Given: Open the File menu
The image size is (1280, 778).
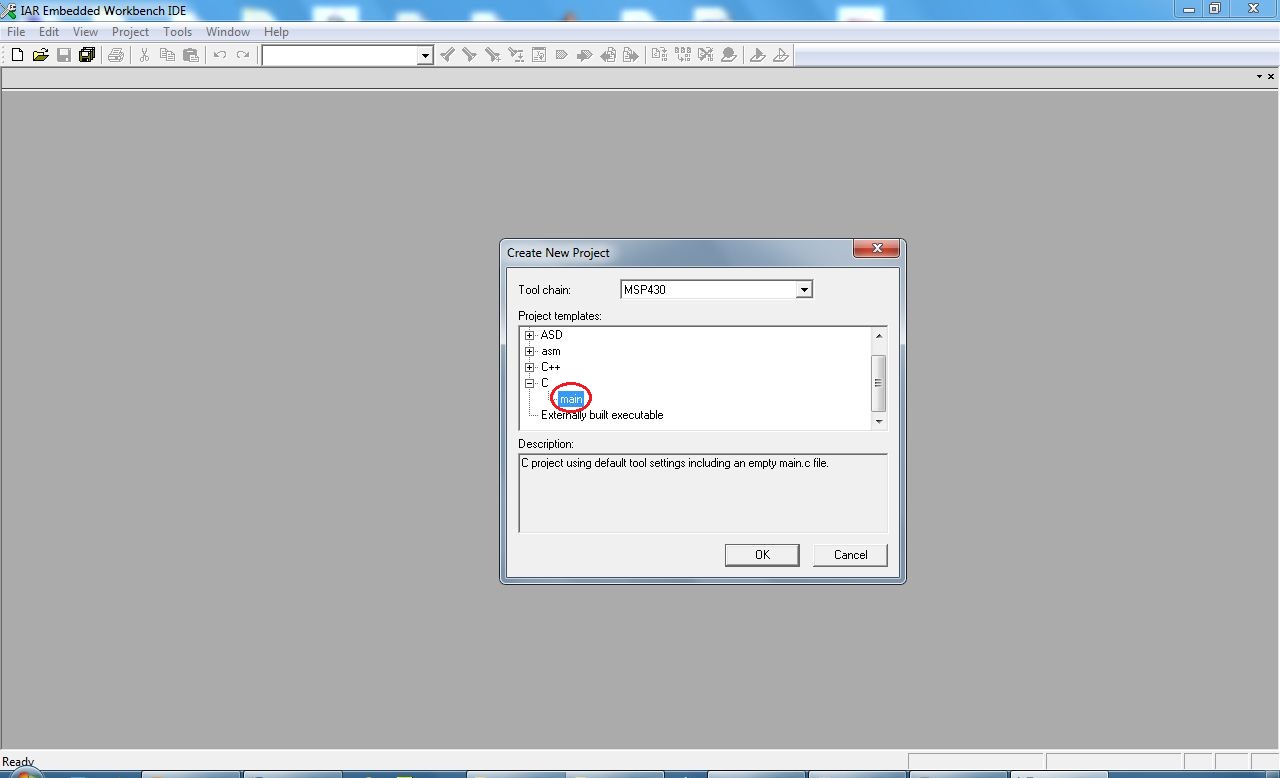Looking at the screenshot, I should click(x=16, y=32).
